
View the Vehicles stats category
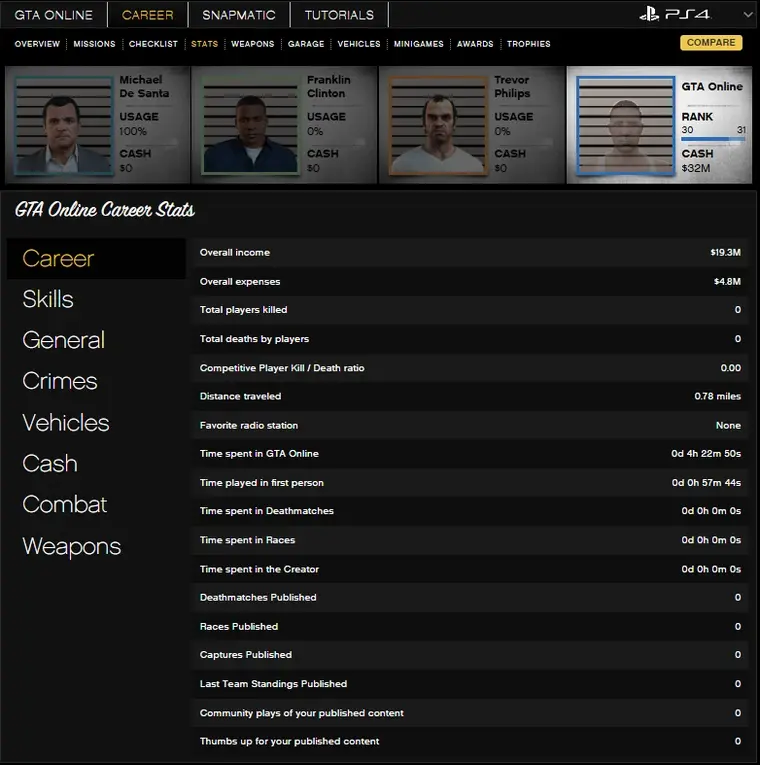[65, 423]
